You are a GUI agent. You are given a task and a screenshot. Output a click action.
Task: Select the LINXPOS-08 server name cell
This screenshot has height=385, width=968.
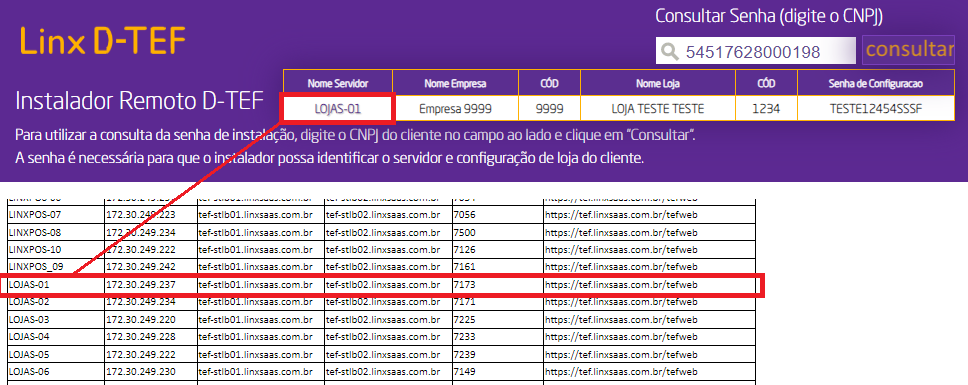[x=56, y=232]
